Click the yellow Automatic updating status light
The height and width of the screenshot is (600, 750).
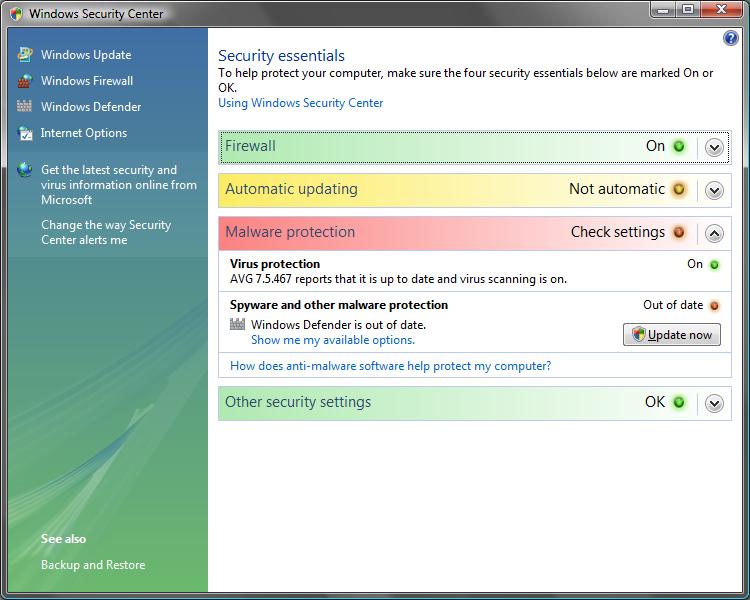(679, 189)
